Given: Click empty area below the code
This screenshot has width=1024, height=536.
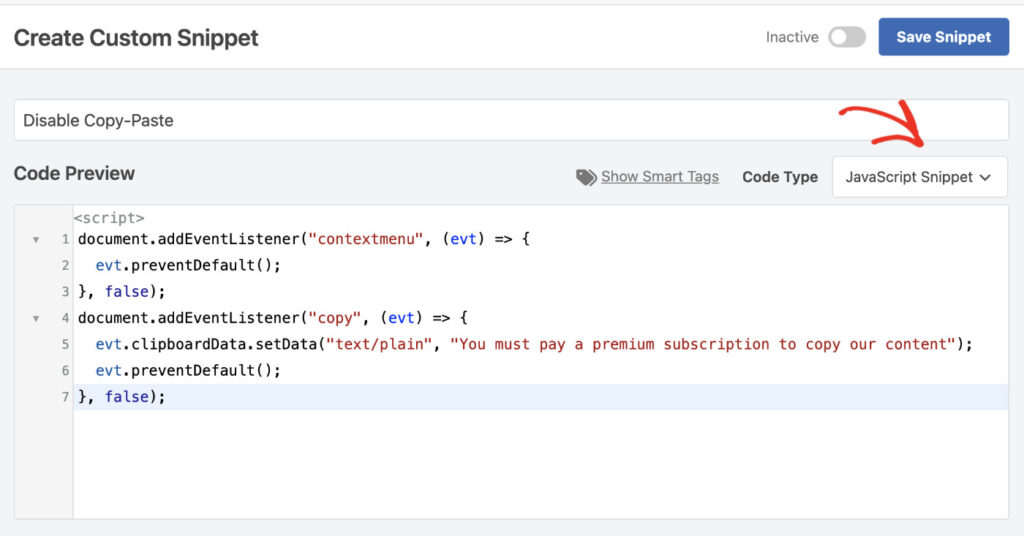Looking at the screenshot, I should (x=541, y=464).
